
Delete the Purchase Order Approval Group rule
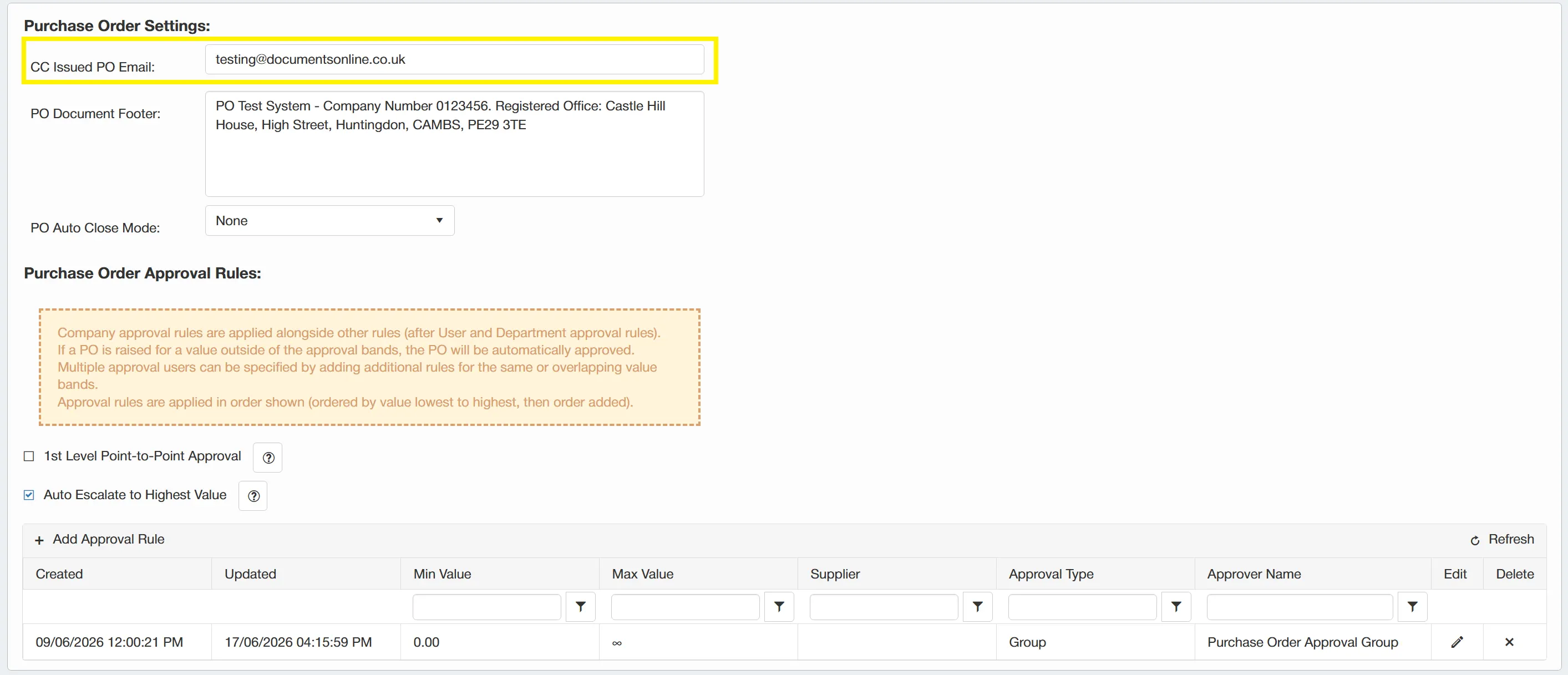1510,642
